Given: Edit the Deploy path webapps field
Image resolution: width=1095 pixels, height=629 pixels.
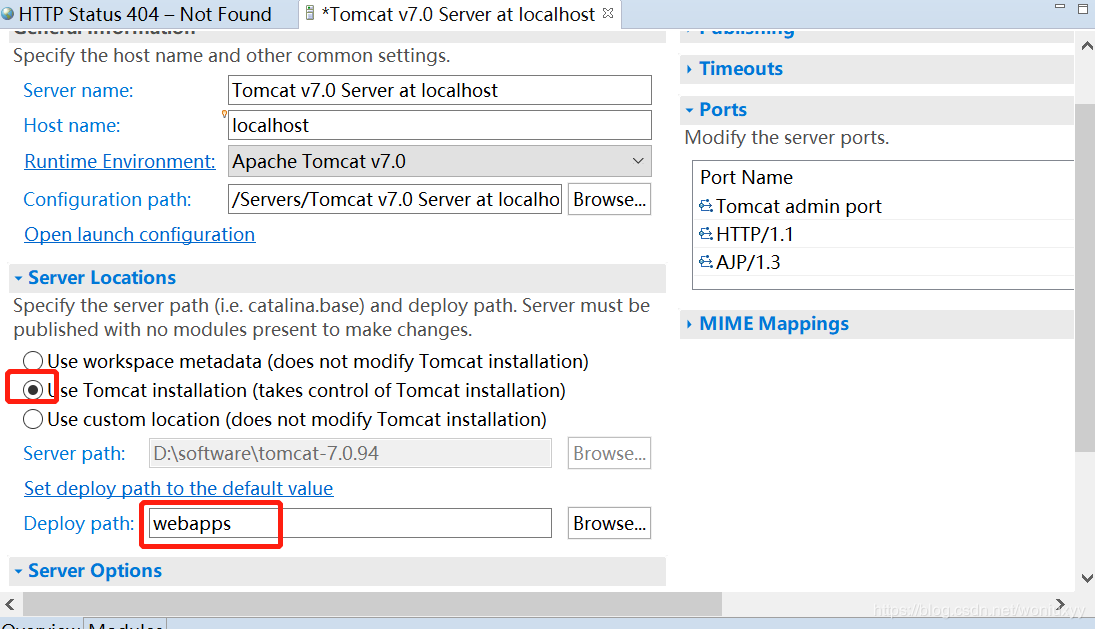Looking at the screenshot, I should pyautogui.click(x=350, y=524).
